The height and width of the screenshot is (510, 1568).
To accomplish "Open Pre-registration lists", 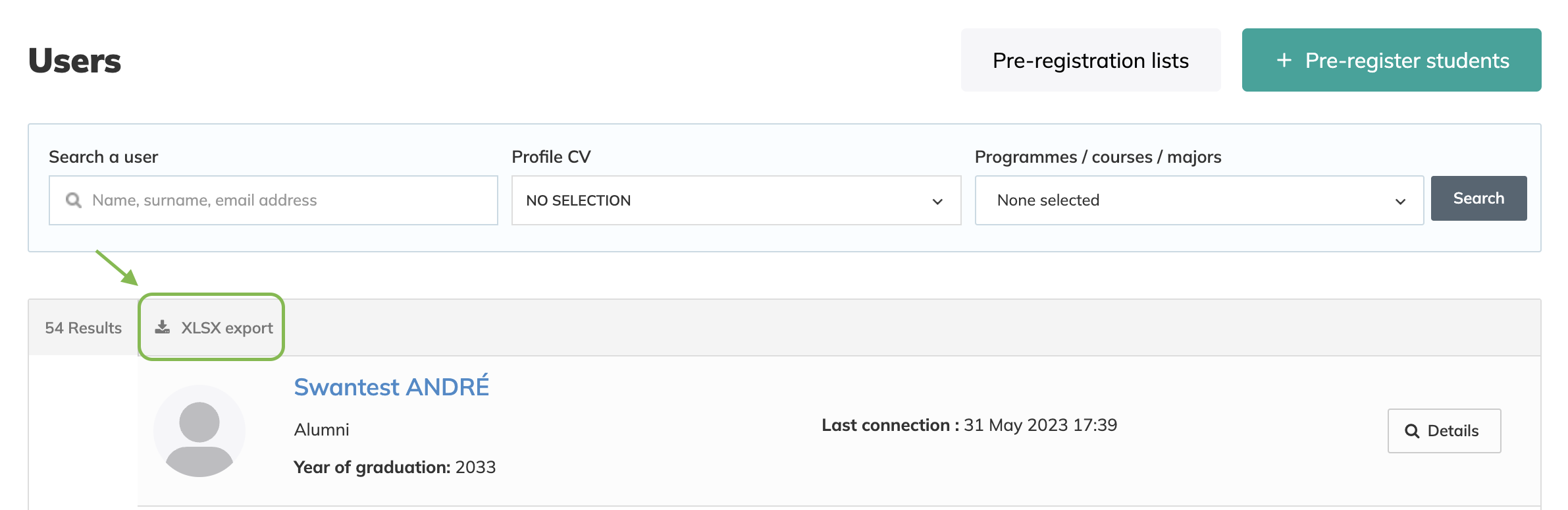I will tap(1091, 60).
